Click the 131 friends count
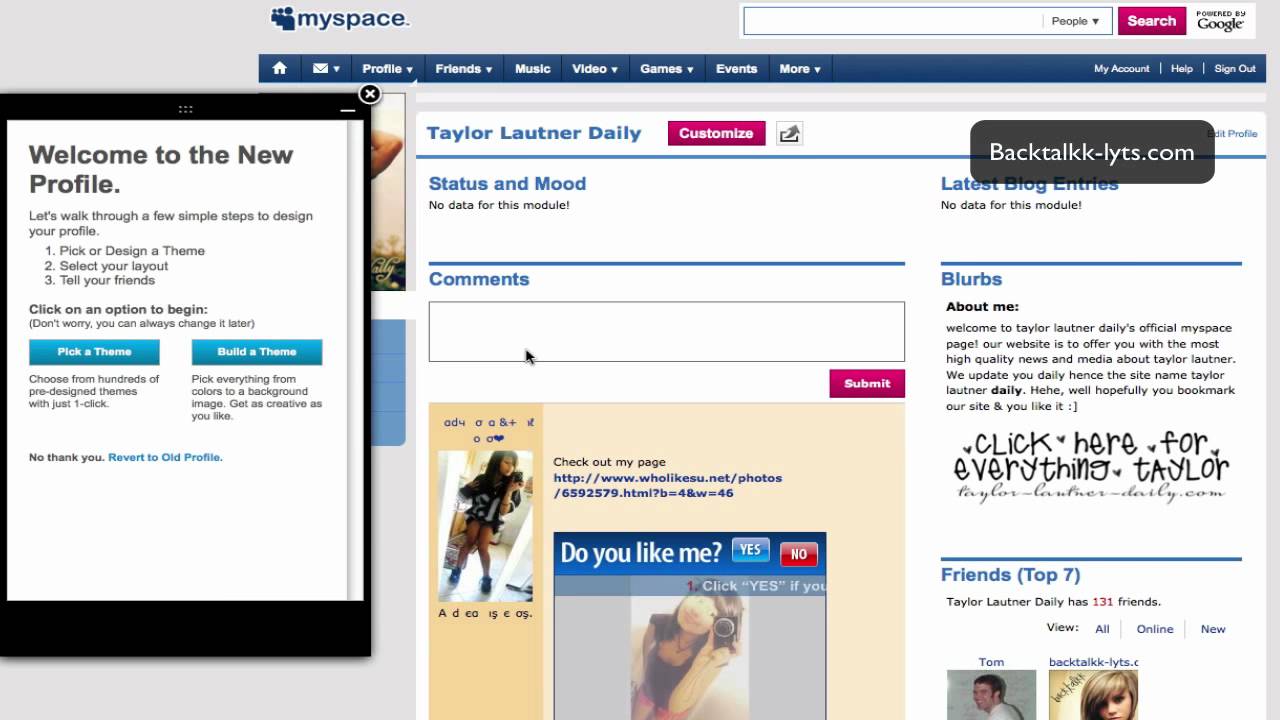This screenshot has height=720, width=1280. (1103, 602)
